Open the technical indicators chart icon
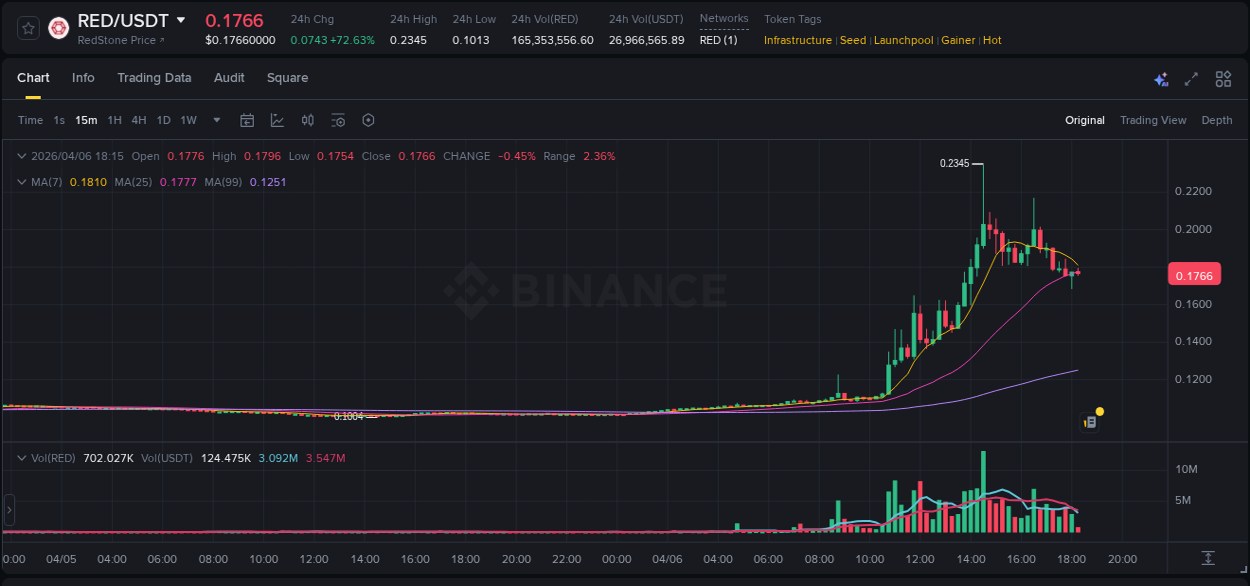Image resolution: width=1250 pixels, height=586 pixels. pos(277,120)
